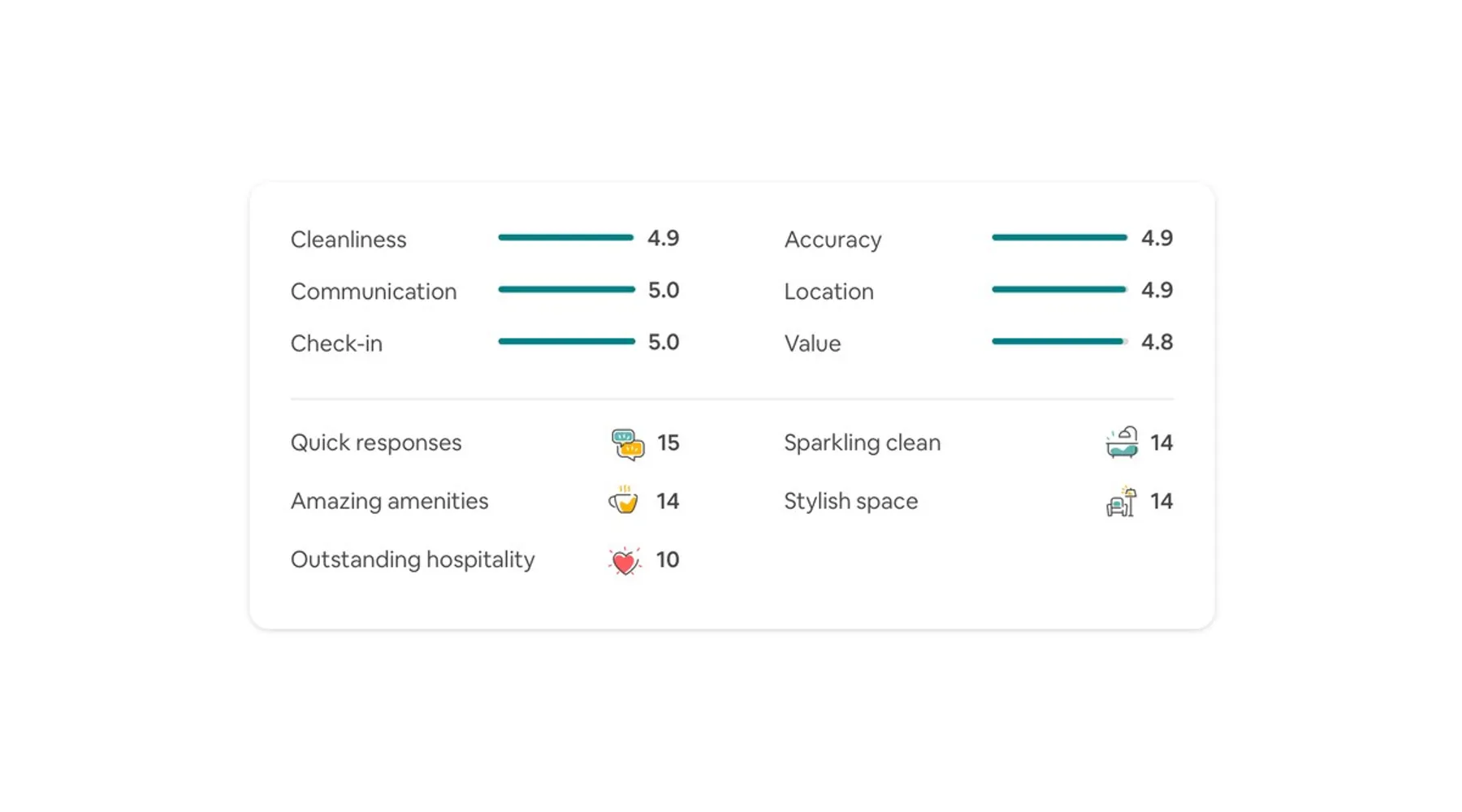Click the Quick responses chat bubbles icon
Image resolution: width=1462 pixels, height=812 pixels.
click(x=627, y=444)
